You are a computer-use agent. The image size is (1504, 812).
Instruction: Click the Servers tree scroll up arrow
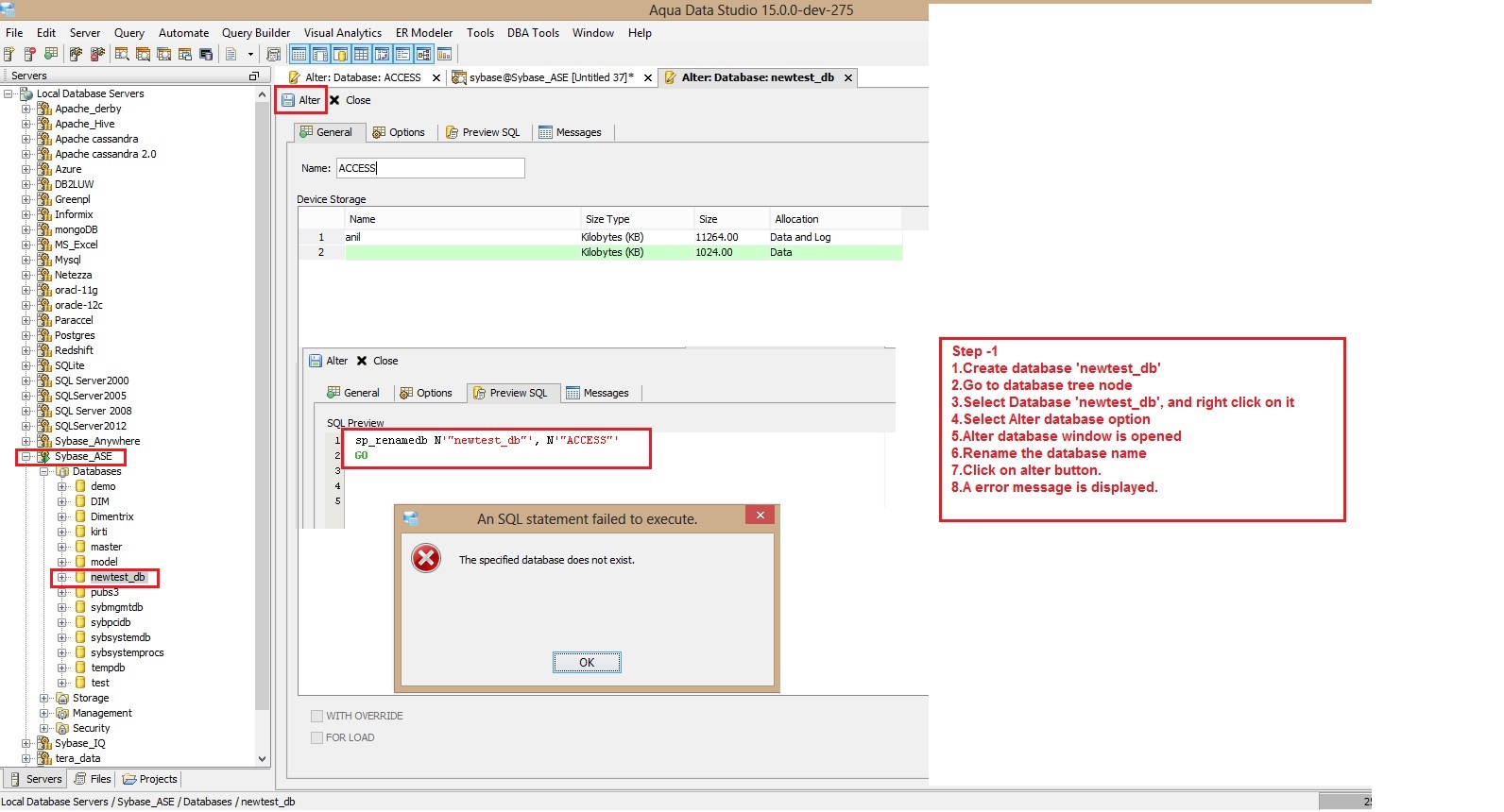(262, 94)
